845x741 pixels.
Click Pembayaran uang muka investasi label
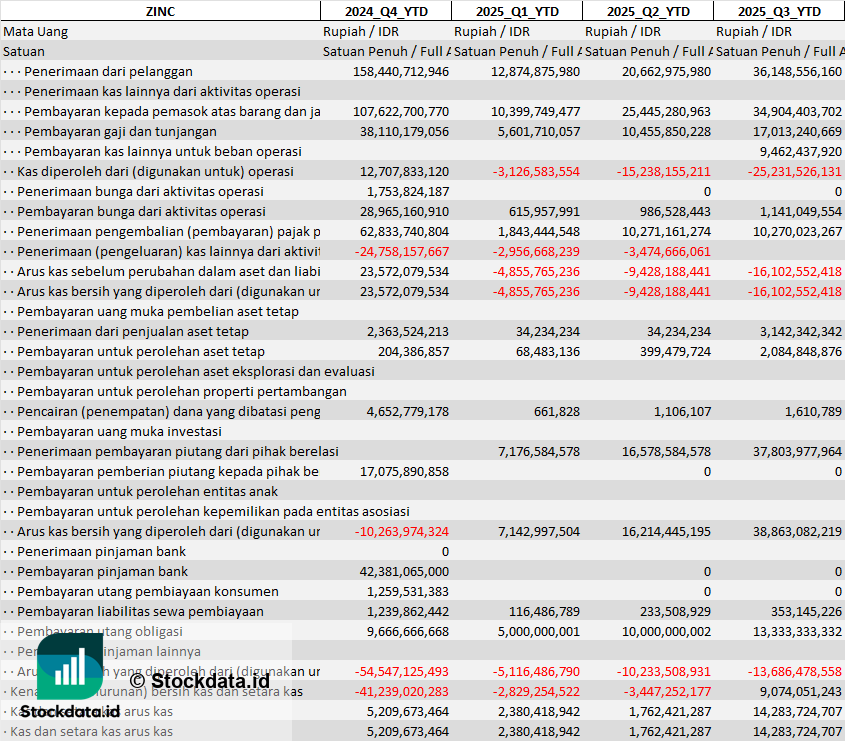tap(119, 431)
